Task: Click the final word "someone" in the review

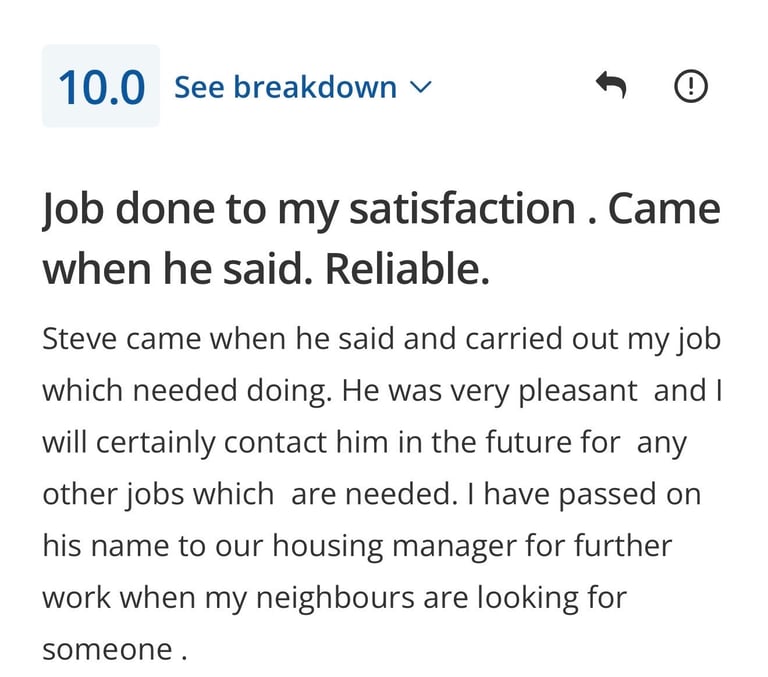Action: coord(107,650)
